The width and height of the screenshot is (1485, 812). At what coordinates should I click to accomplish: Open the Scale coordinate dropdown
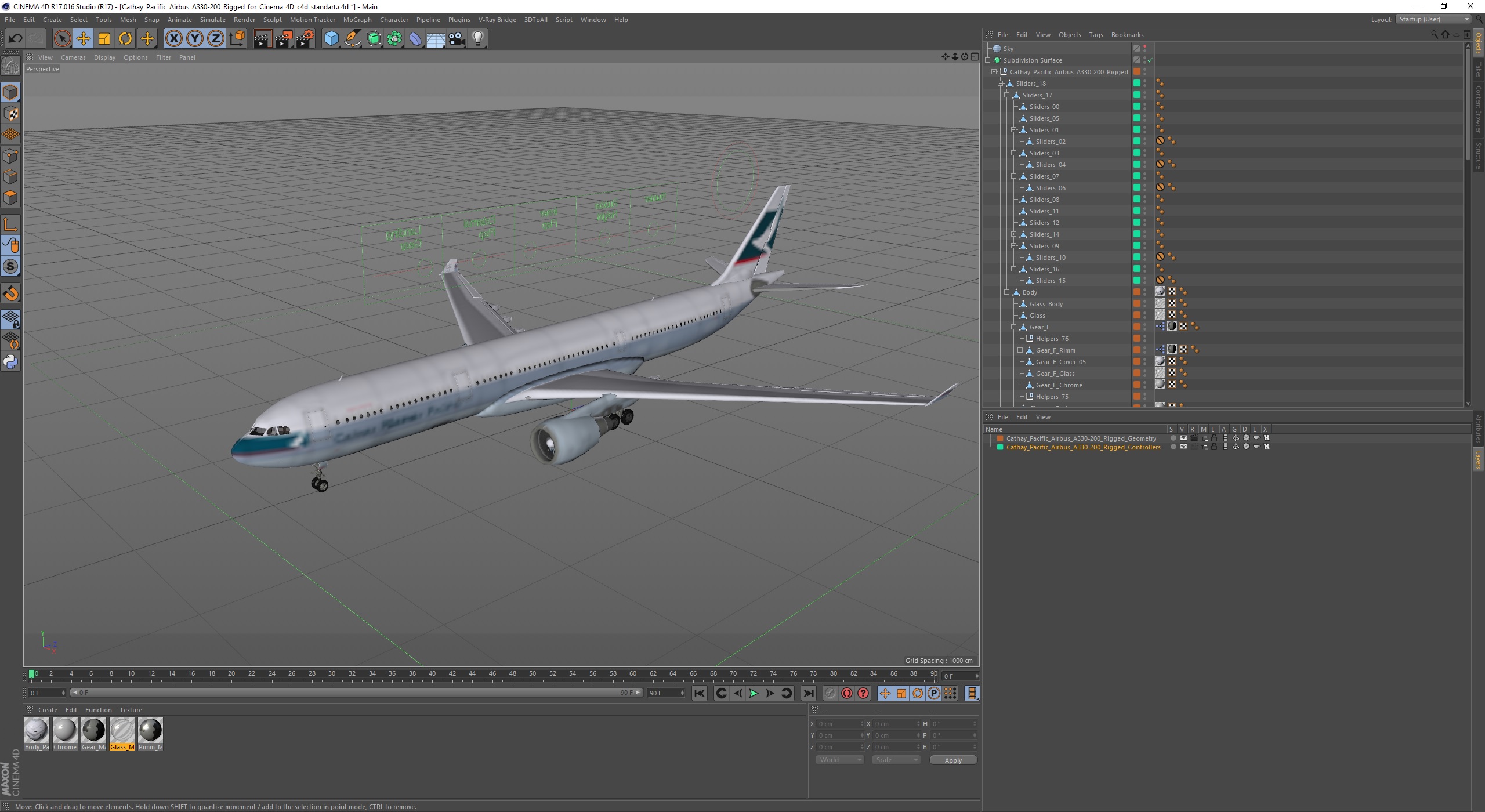click(x=896, y=760)
